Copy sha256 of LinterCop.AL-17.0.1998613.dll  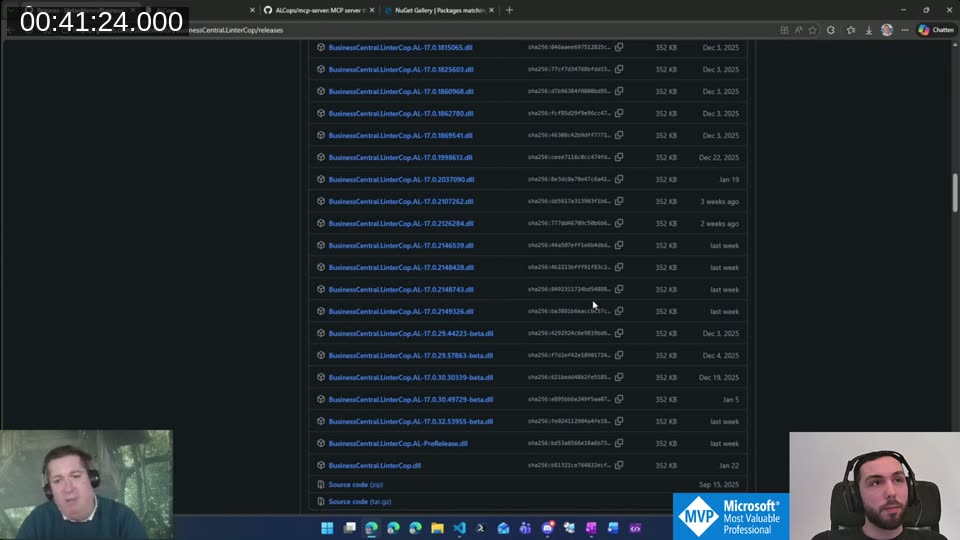pos(619,157)
